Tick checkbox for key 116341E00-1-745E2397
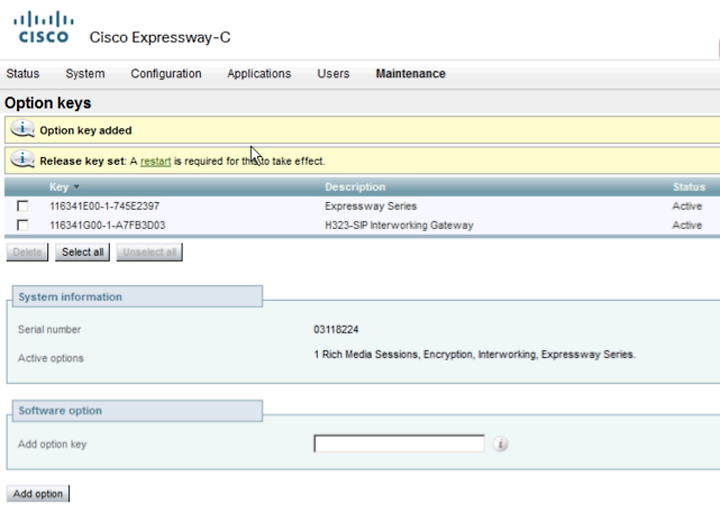Viewport: 720px width, 522px height. coord(22,206)
